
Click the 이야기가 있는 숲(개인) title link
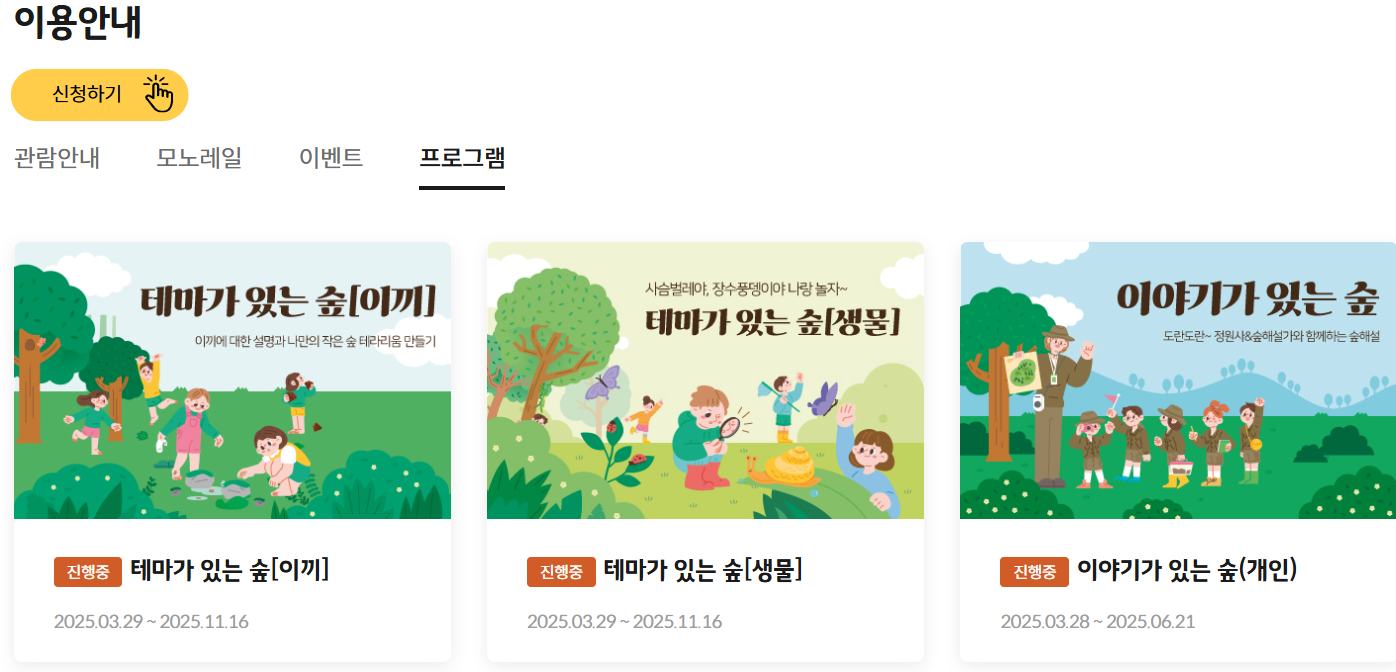point(1187,571)
